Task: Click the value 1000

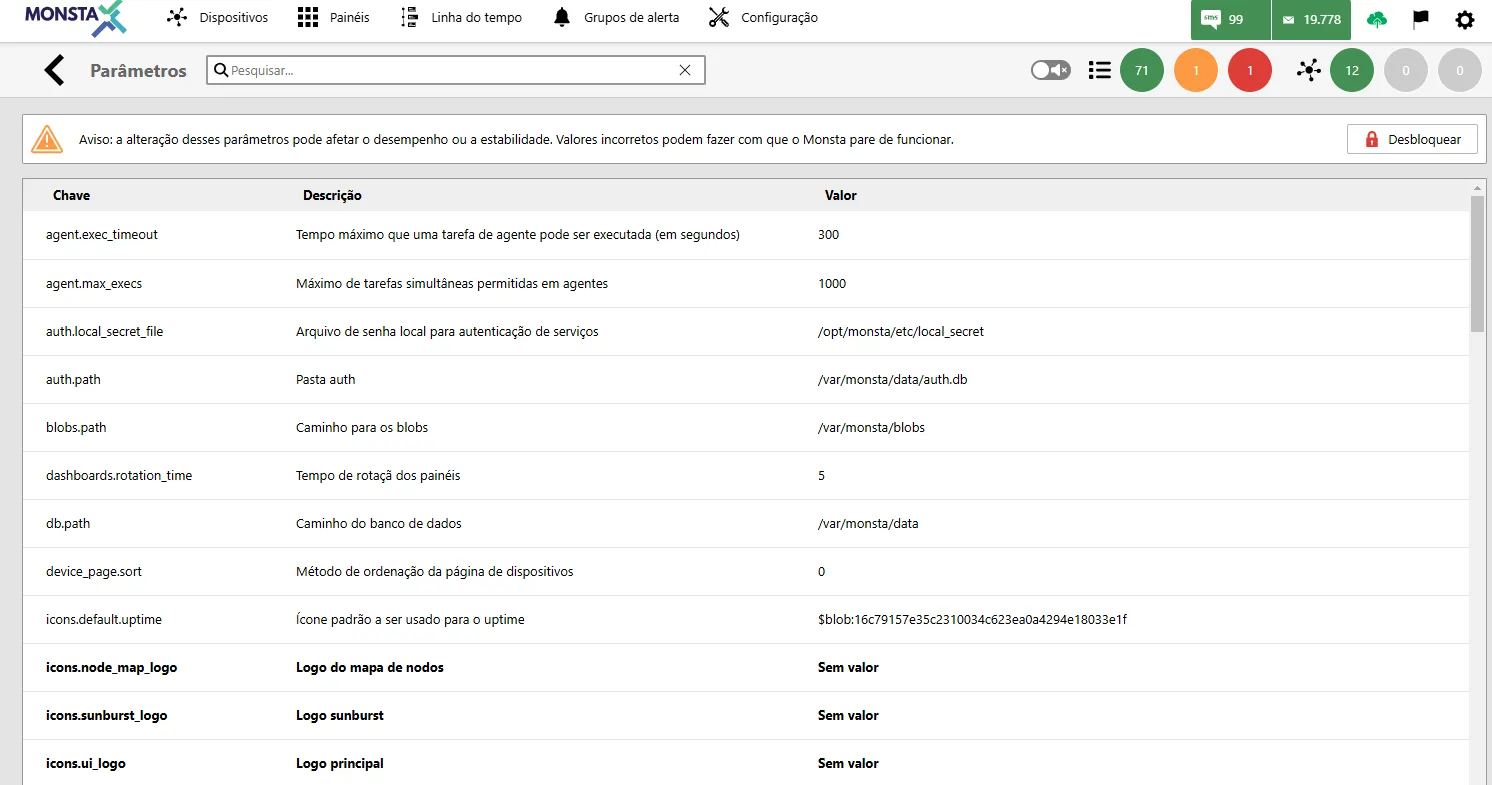Action: click(832, 283)
